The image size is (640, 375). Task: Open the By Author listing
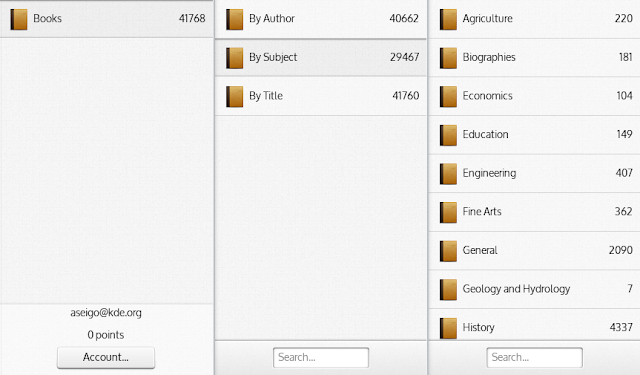click(321, 19)
